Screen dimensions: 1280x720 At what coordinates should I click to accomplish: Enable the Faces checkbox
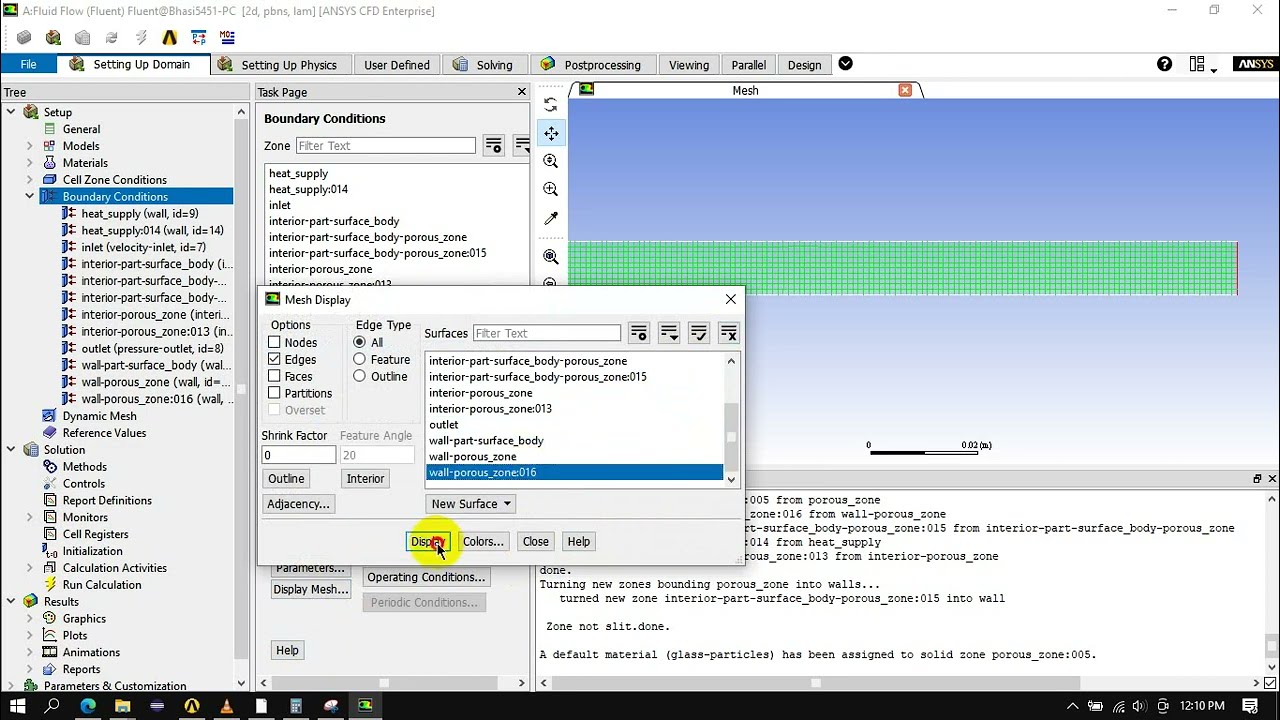point(274,376)
